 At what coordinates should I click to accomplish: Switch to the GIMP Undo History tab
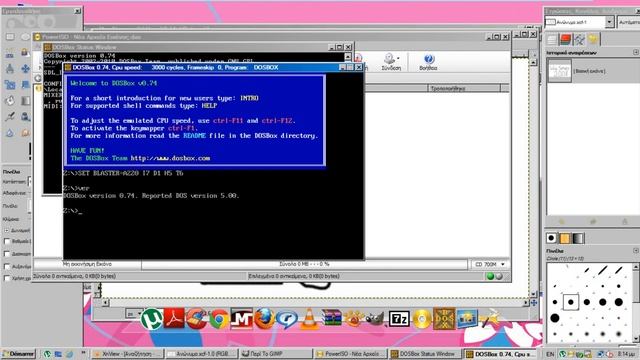pos(593,40)
